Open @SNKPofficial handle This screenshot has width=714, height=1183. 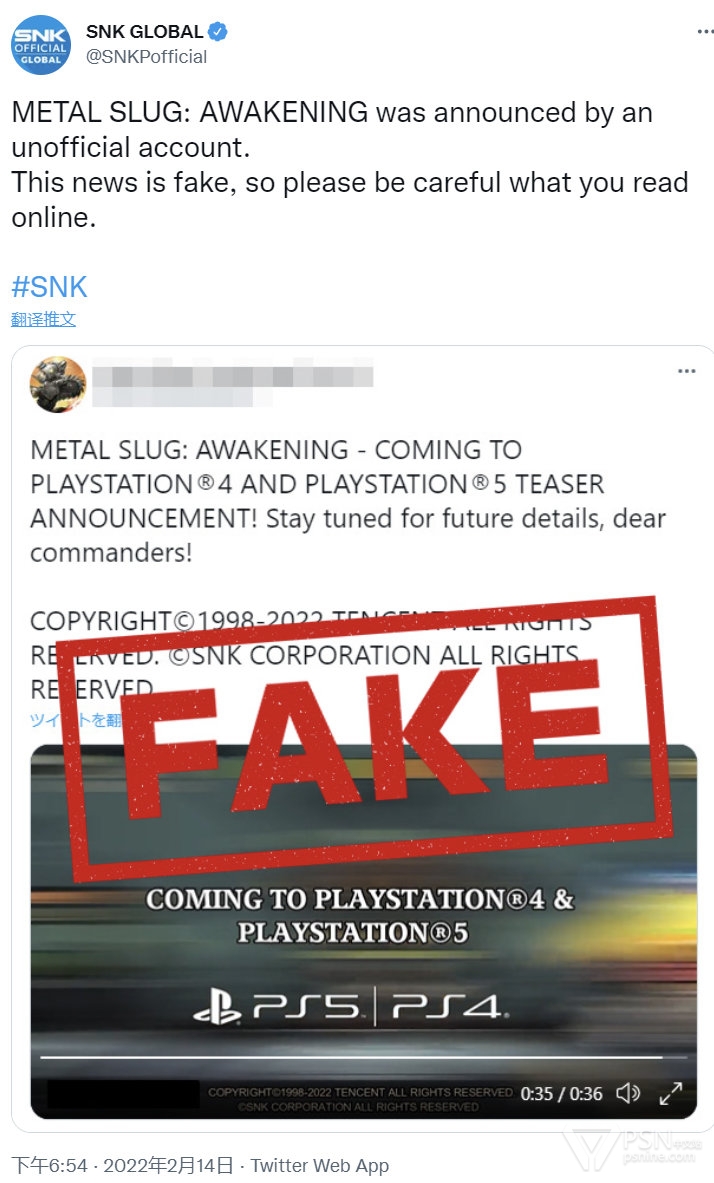146,57
